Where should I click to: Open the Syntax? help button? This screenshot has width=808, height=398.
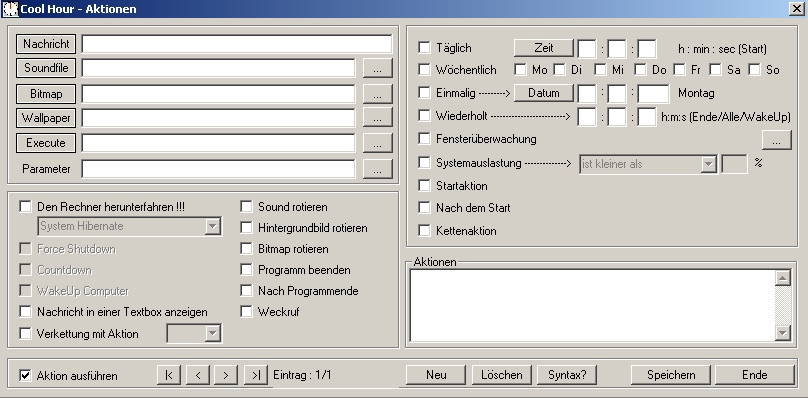point(567,375)
